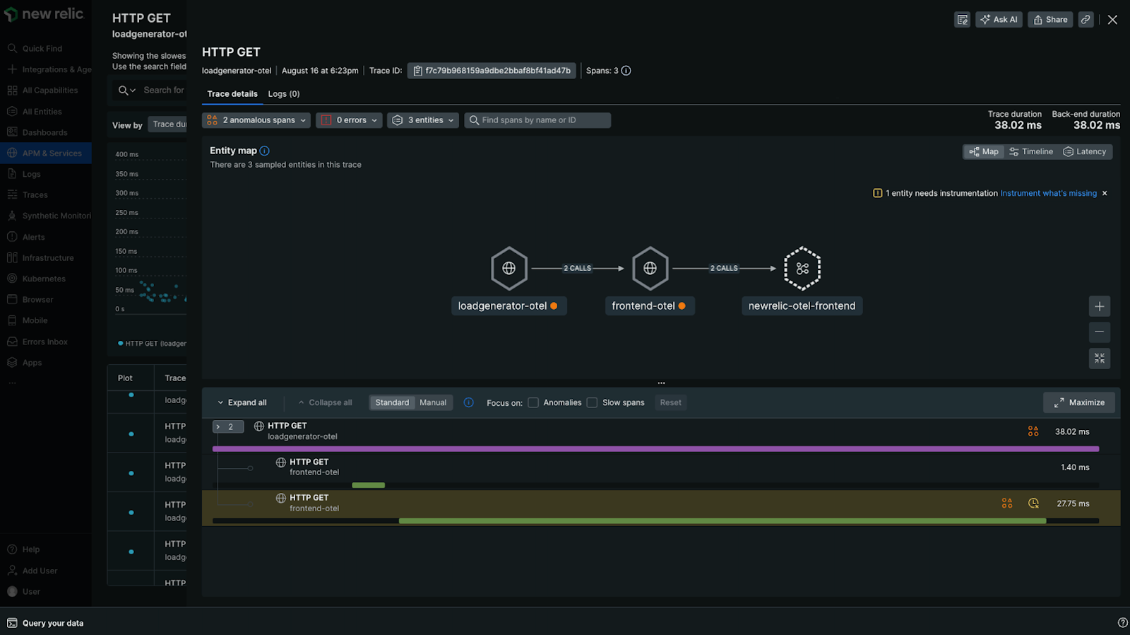Open Query your data bar
Viewport: 1130px width, 635px height.
(x=45, y=623)
